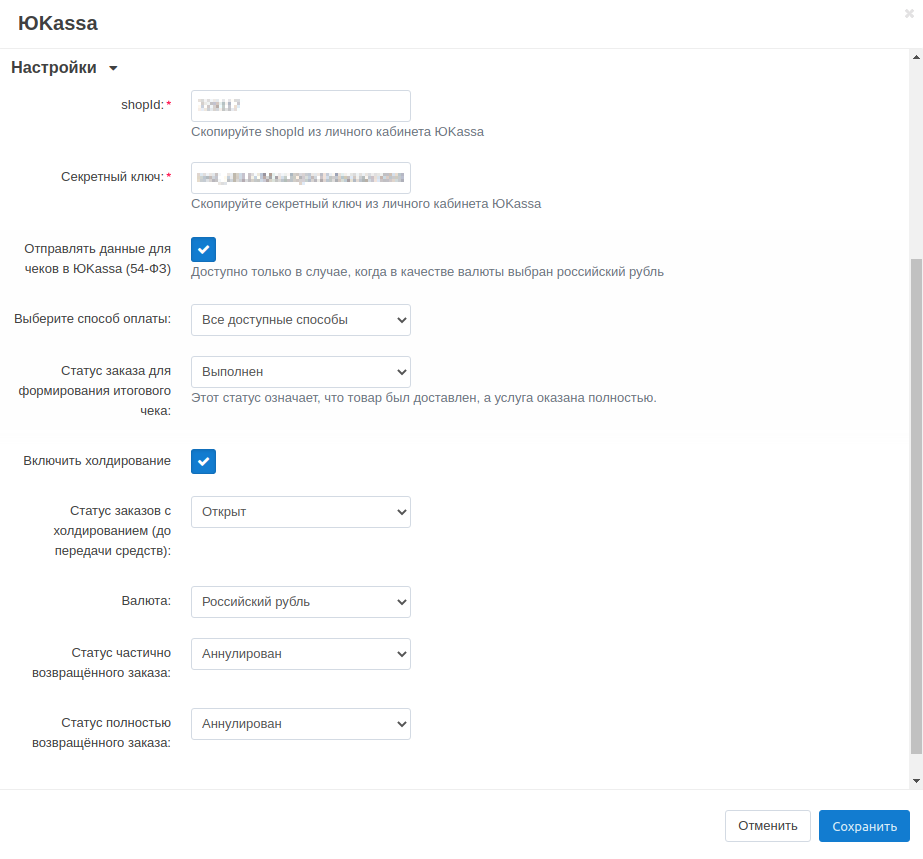
Task: Open the Валюта currency dropdown
Action: tap(301, 602)
